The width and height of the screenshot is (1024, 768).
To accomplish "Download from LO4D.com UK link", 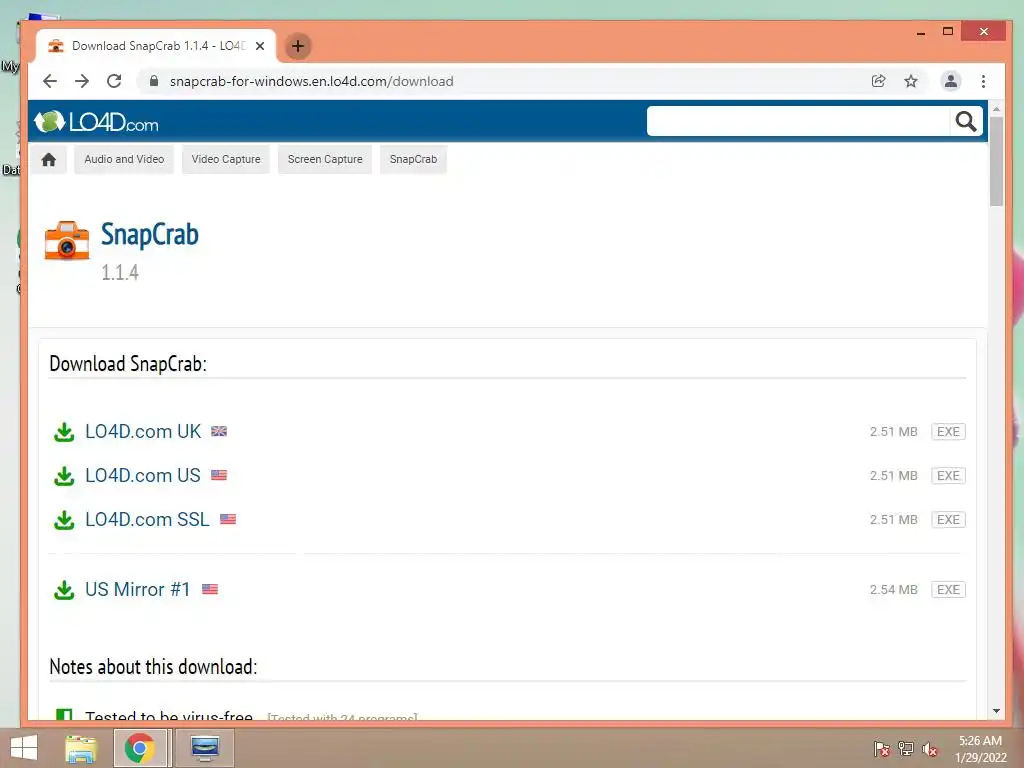I will (143, 432).
